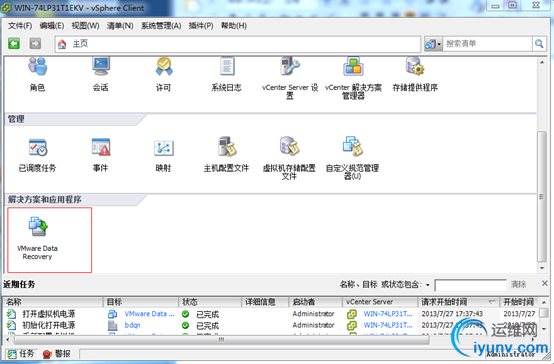Image resolution: width=554 pixels, height=364 pixels.
Task: Click the search magnifier icon
Action: (539, 44)
